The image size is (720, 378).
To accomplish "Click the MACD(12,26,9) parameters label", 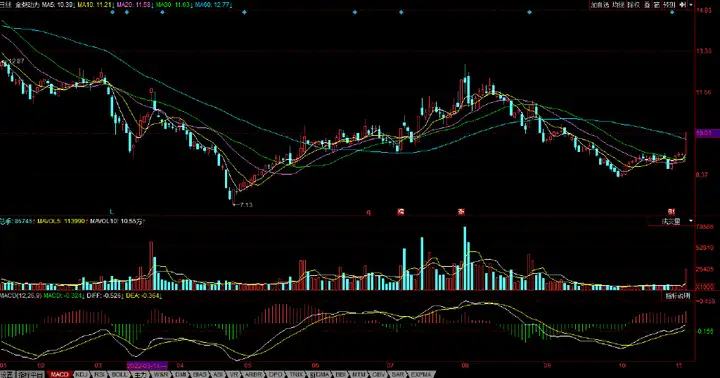I will click(20, 295).
